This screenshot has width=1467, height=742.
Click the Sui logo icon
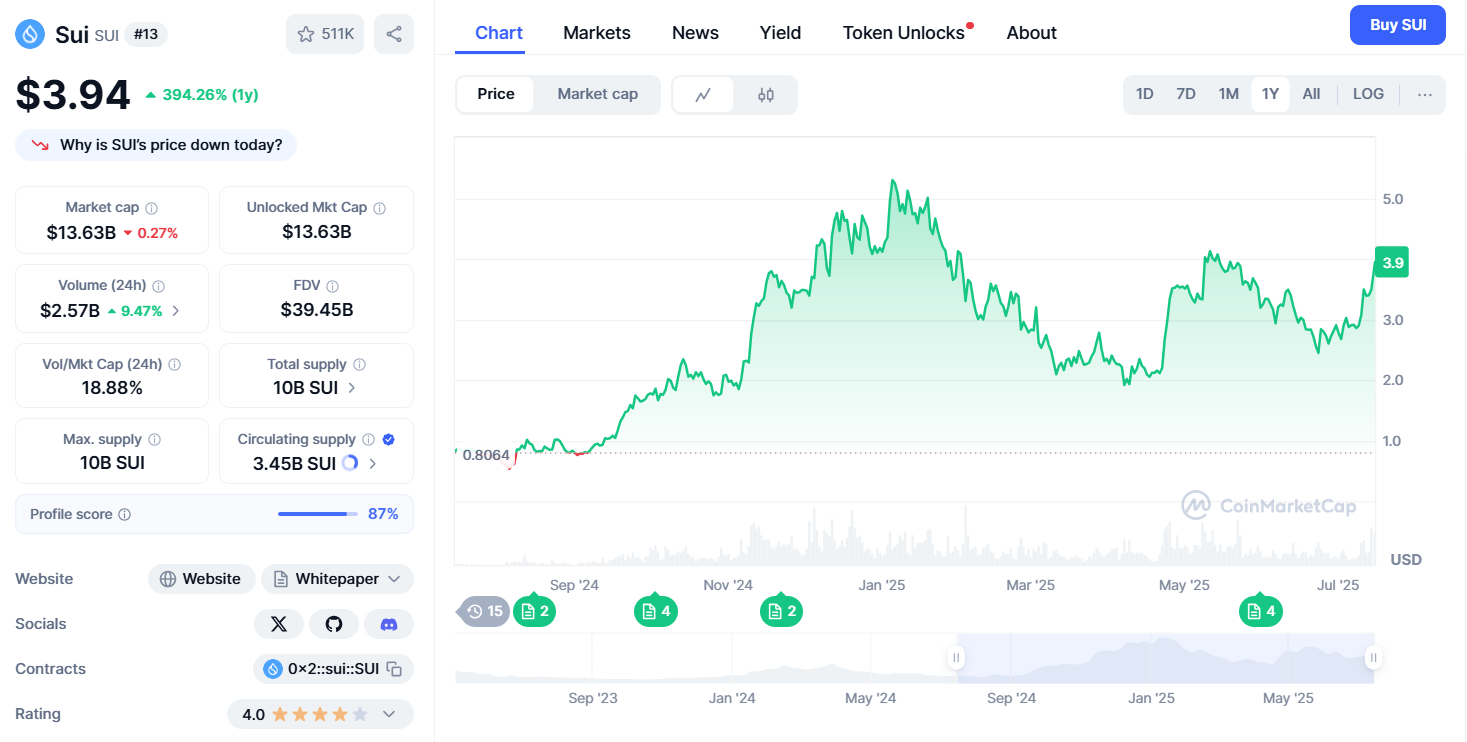pos(30,34)
